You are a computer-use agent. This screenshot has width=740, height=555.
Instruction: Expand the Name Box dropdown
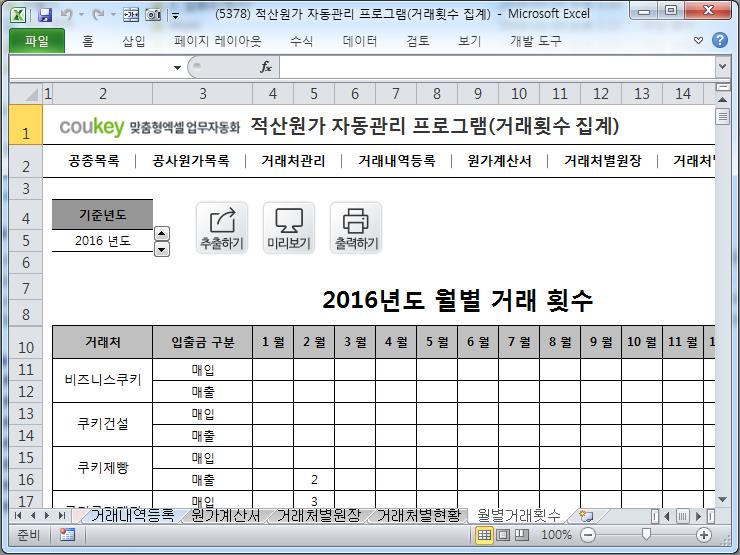pos(177,67)
